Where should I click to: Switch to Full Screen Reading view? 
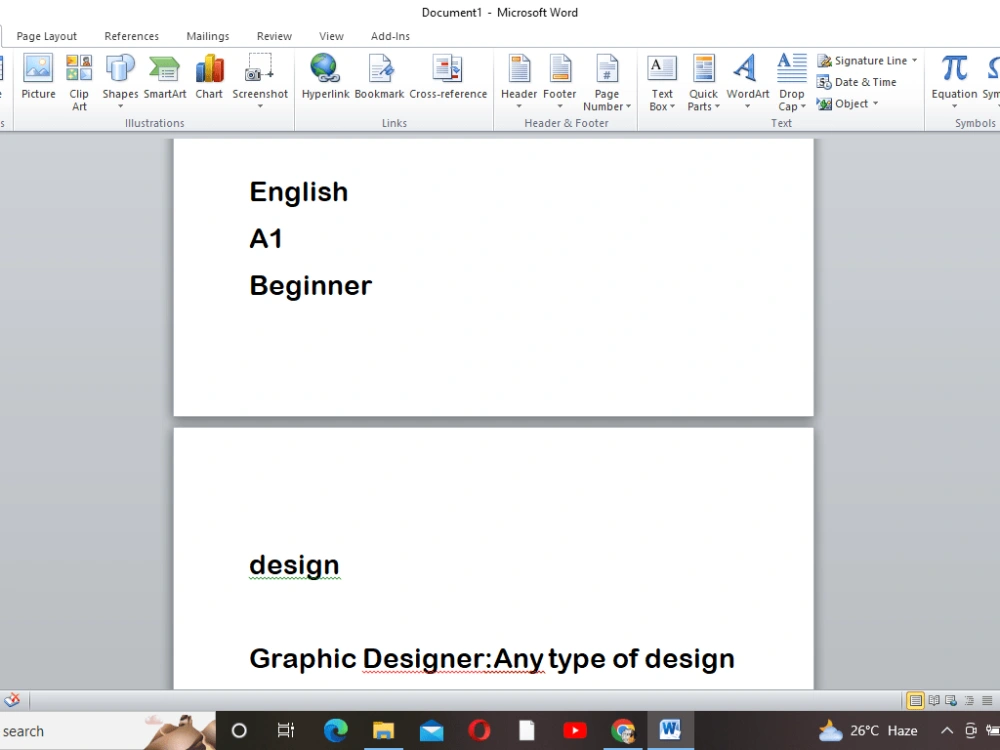coord(934,701)
